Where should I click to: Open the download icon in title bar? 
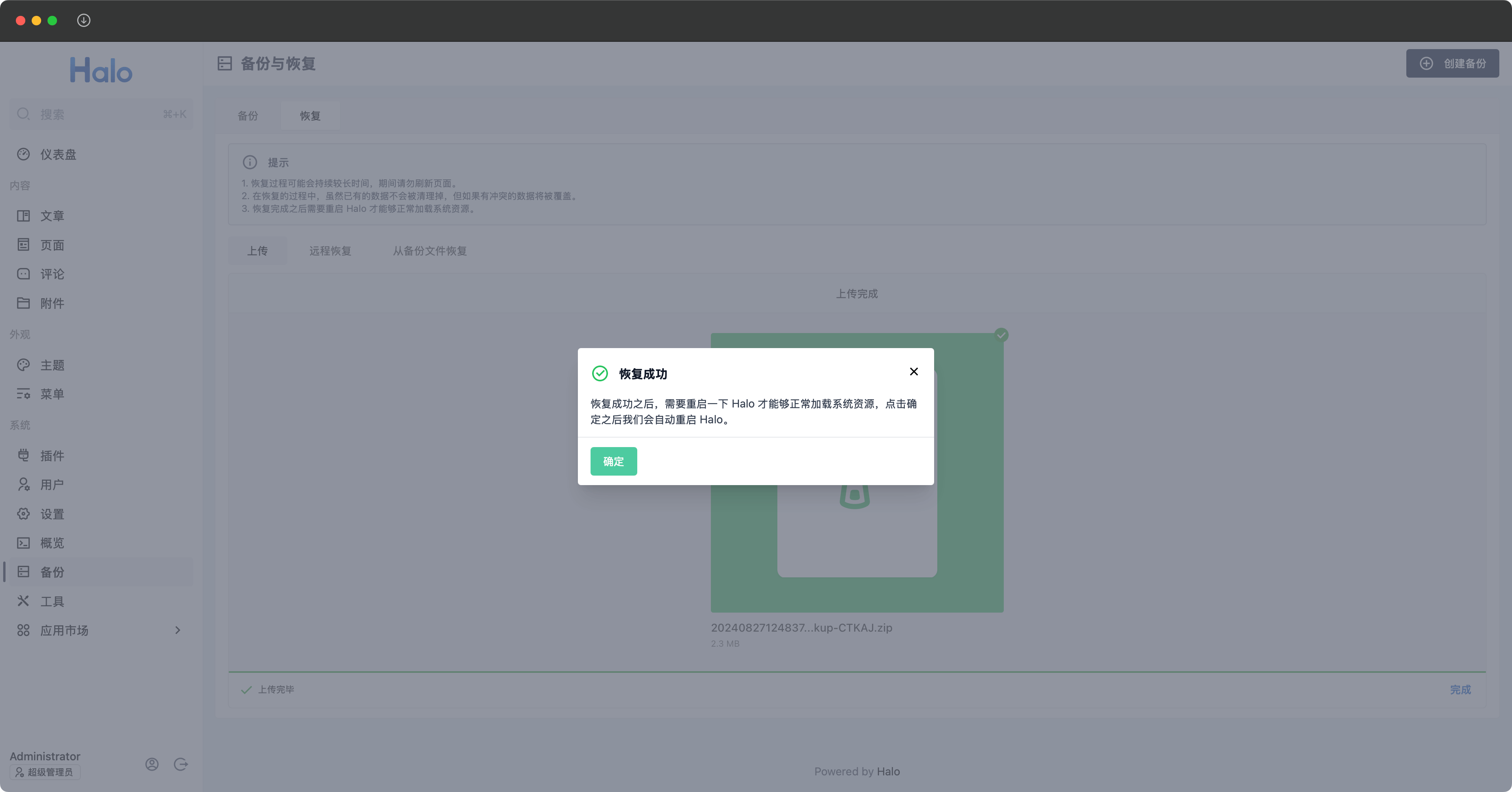click(84, 21)
